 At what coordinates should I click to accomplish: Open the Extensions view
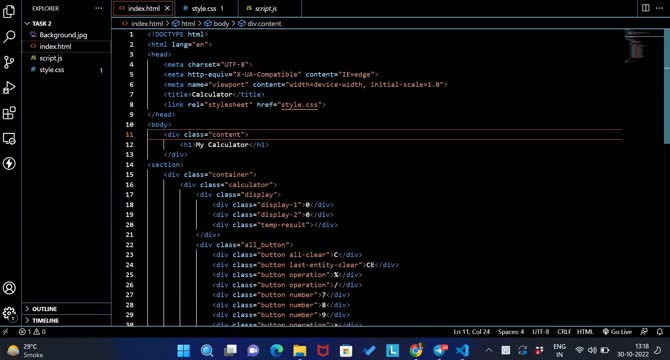pos(9,113)
